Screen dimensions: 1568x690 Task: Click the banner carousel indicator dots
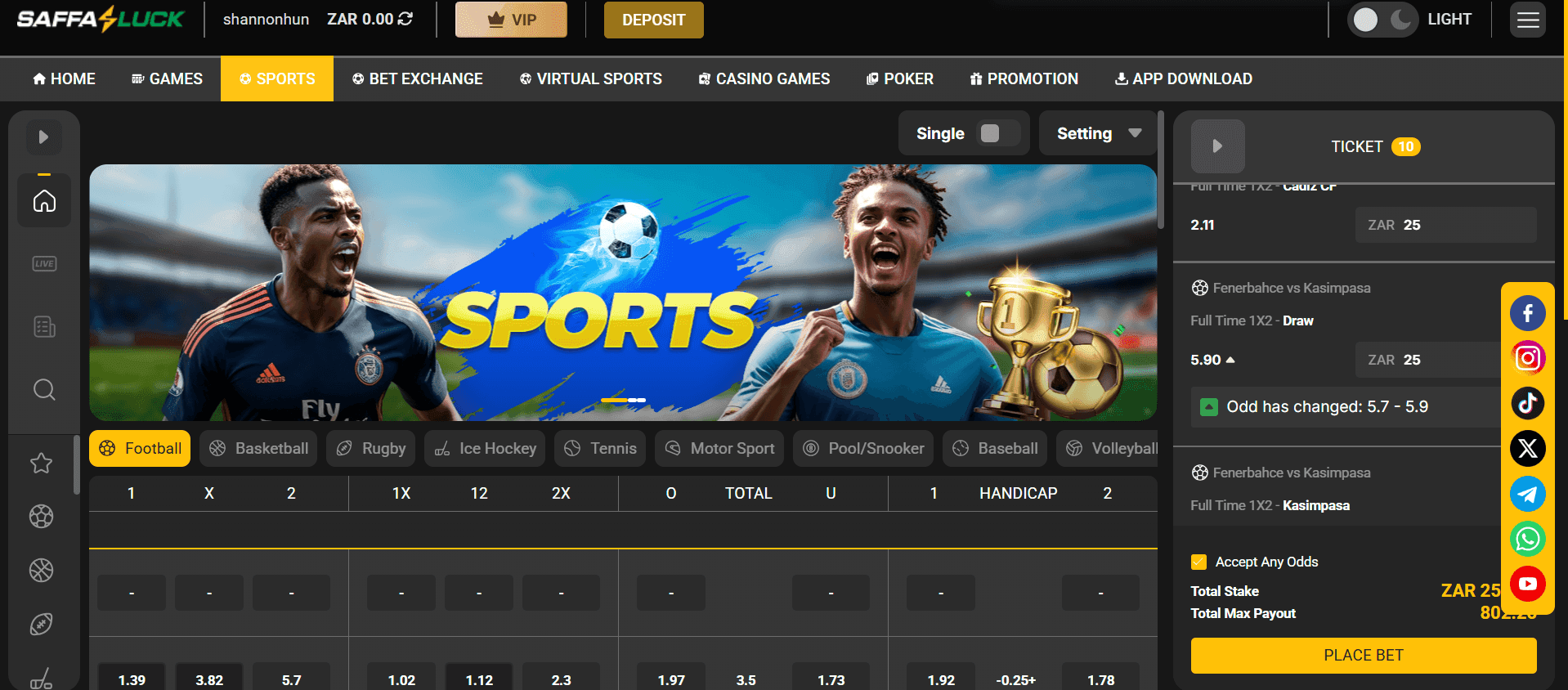click(x=623, y=400)
